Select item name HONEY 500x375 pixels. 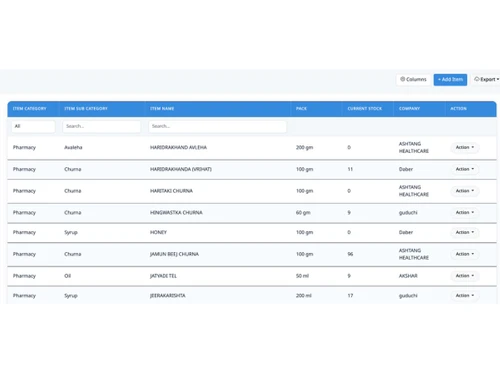point(158,232)
